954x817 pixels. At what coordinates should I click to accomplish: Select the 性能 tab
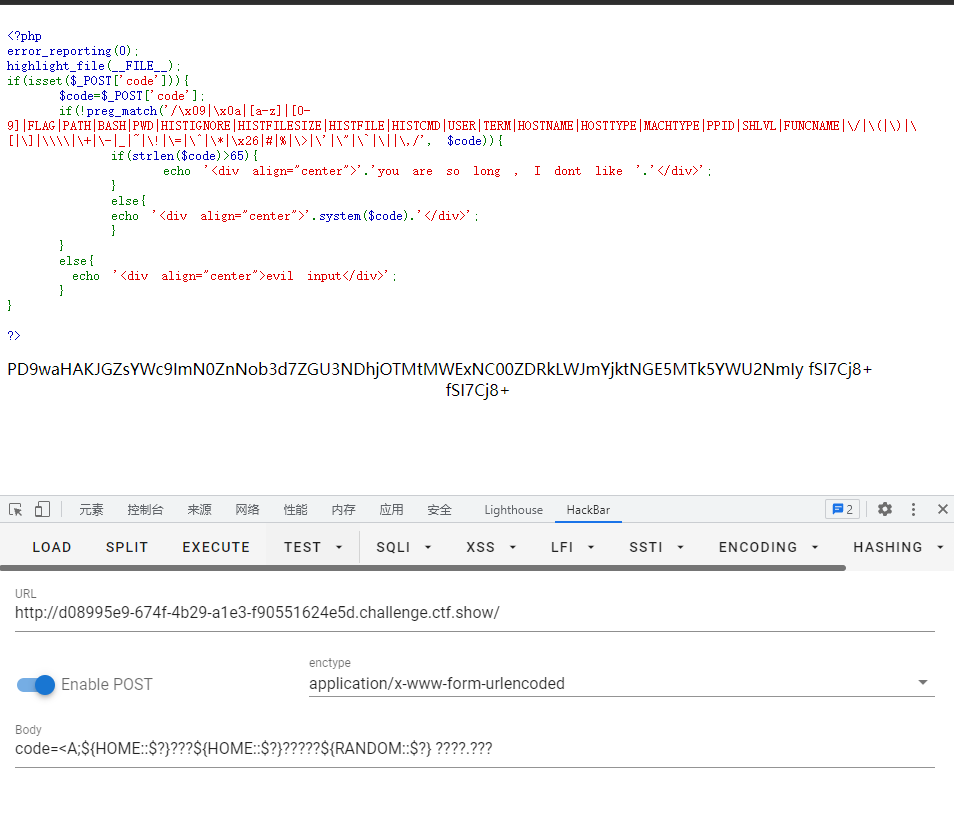point(296,510)
